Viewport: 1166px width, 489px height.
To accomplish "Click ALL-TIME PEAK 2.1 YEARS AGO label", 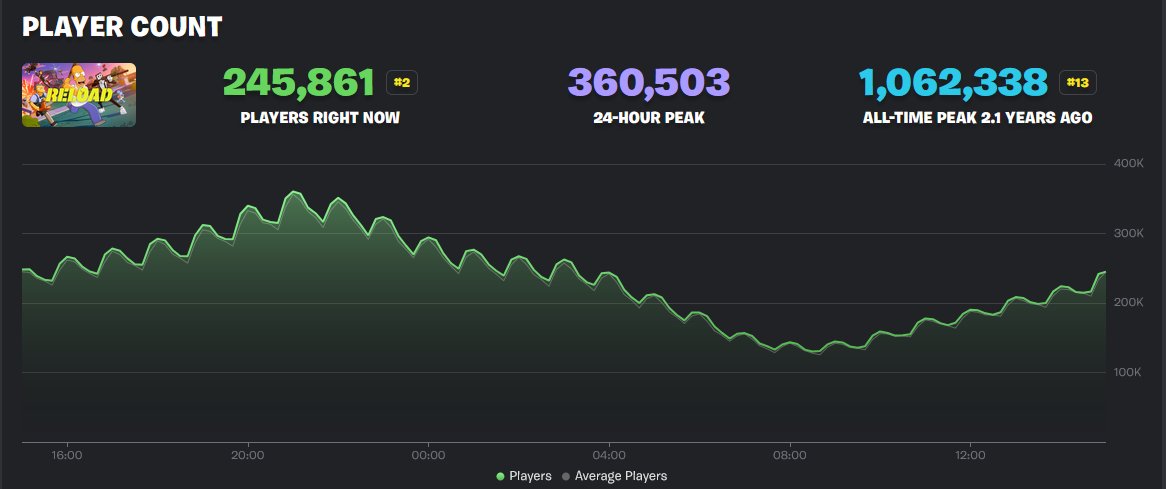I will click(x=977, y=118).
